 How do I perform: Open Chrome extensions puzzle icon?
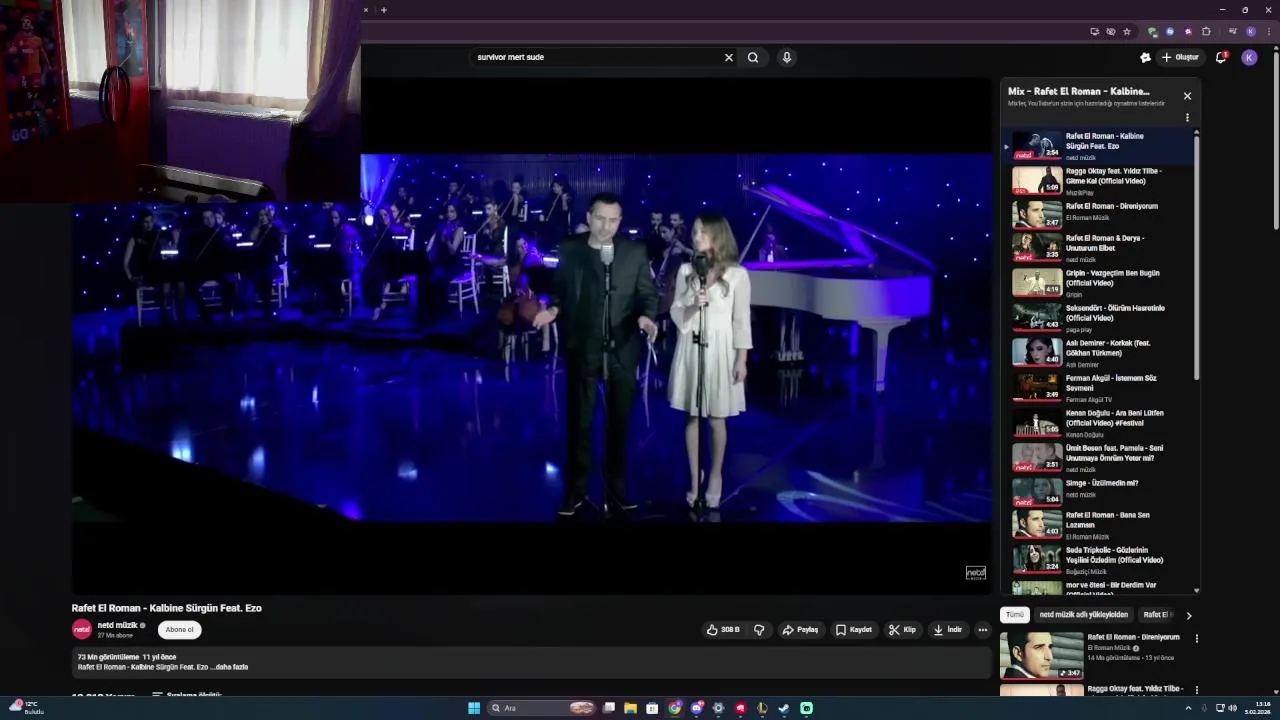1206,31
